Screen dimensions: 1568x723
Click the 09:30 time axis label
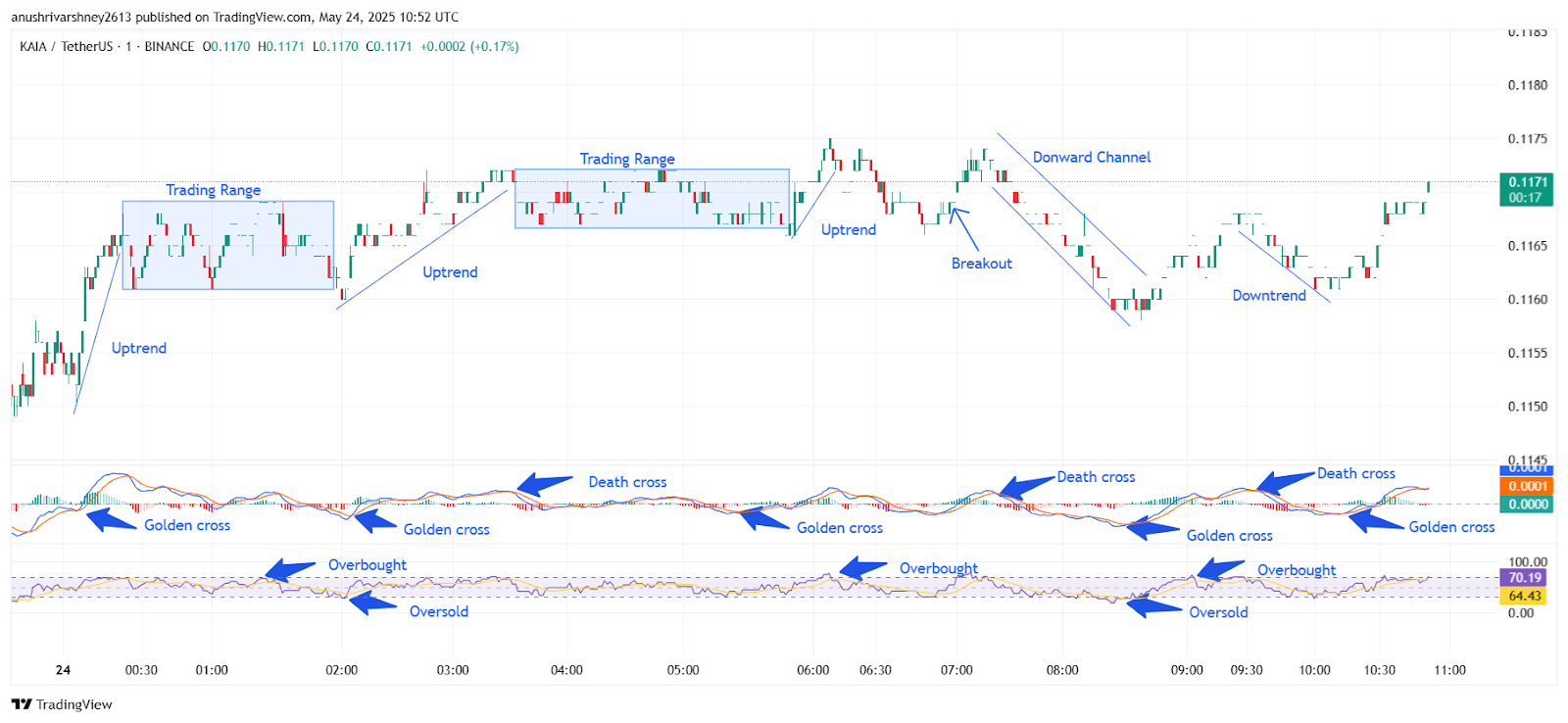pyautogui.click(x=1247, y=670)
